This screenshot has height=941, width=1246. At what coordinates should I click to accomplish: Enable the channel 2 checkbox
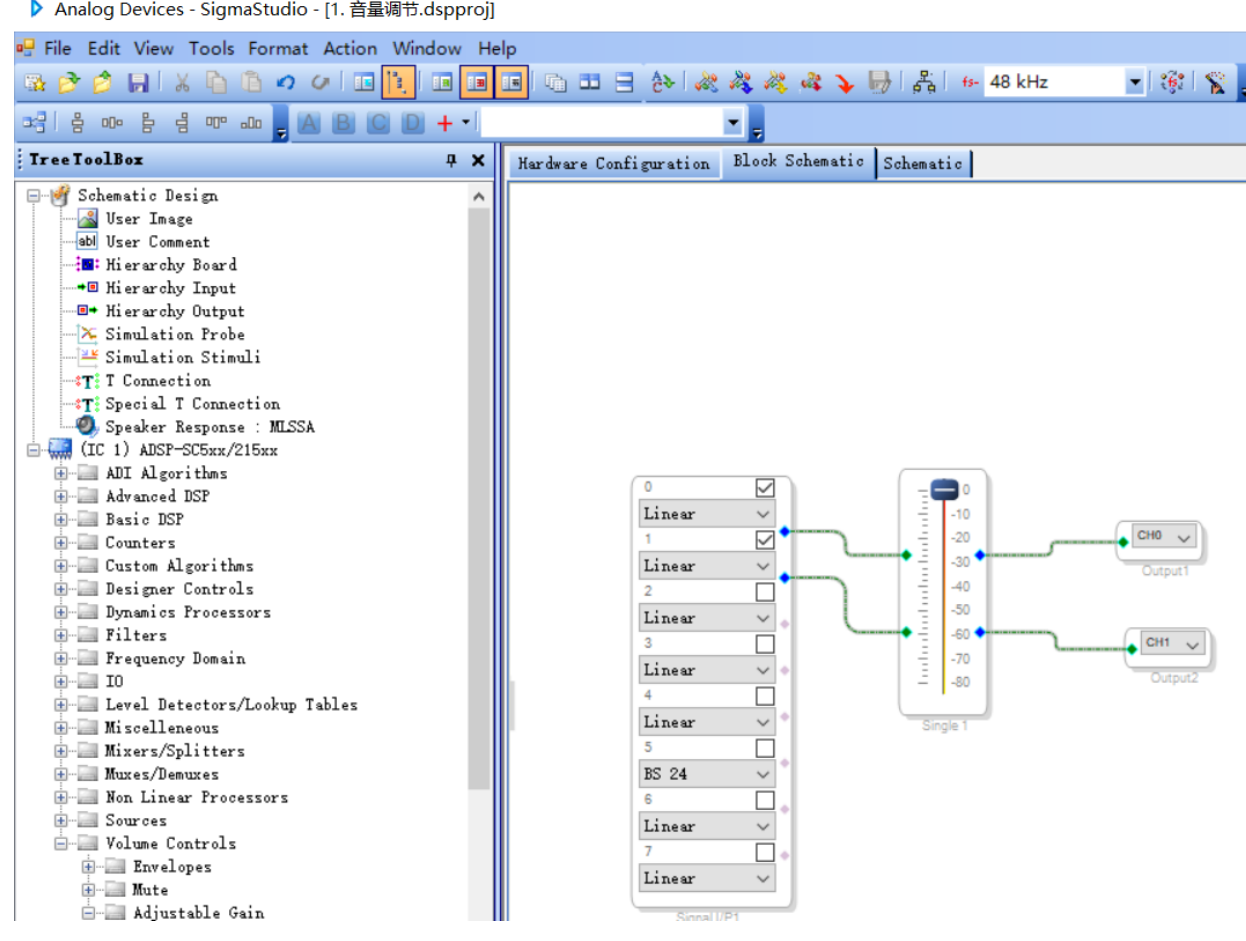coord(765,592)
